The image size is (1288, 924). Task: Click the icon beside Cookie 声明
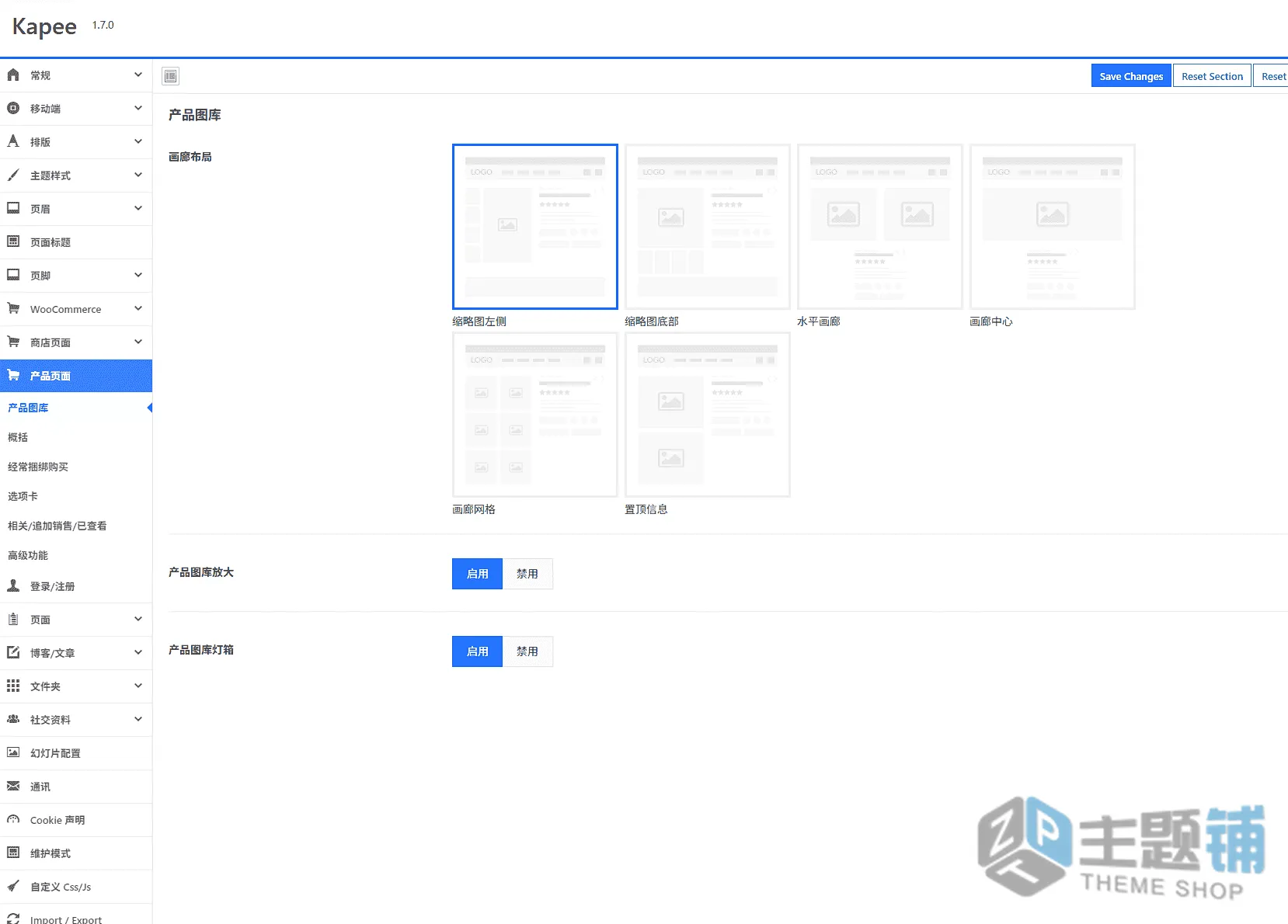click(13, 819)
